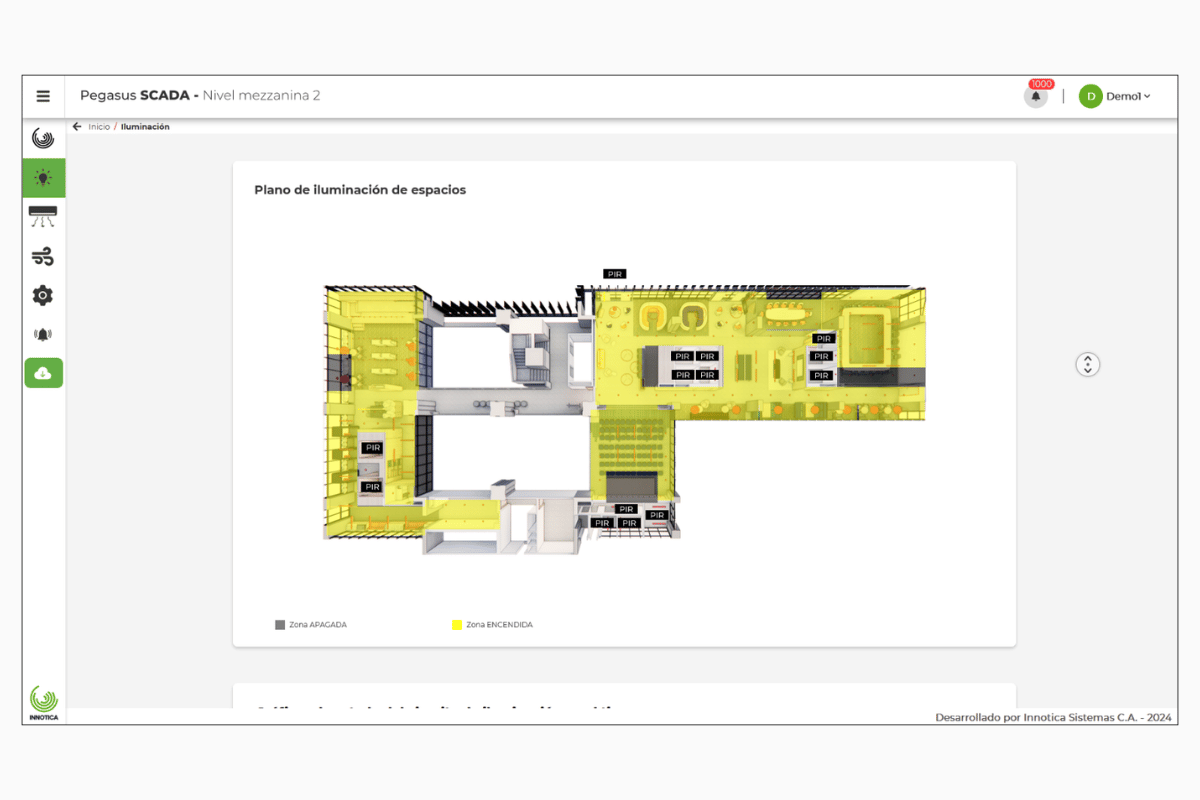Image resolution: width=1200 pixels, height=800 pixels.
Task: Open the settings gear in sidebar
Action: coord(43,295)
